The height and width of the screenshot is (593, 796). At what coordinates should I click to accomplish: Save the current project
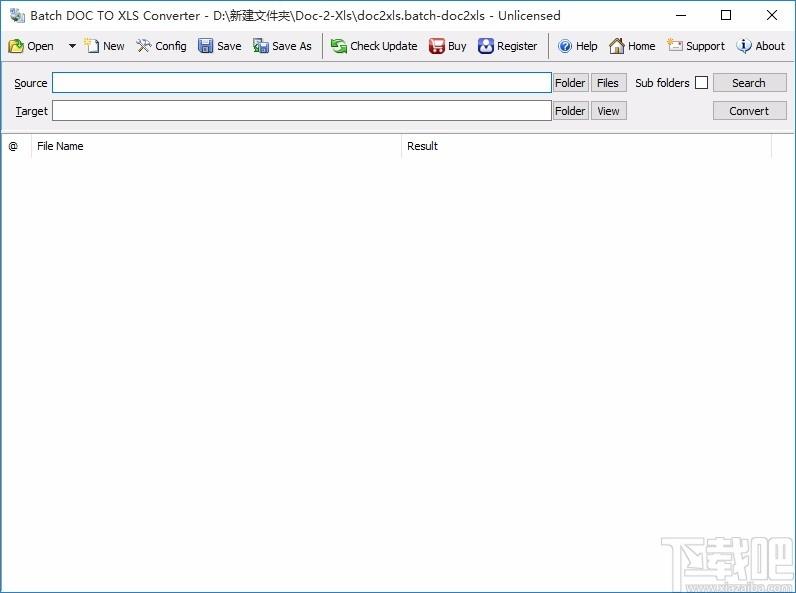tap(220, 46)
